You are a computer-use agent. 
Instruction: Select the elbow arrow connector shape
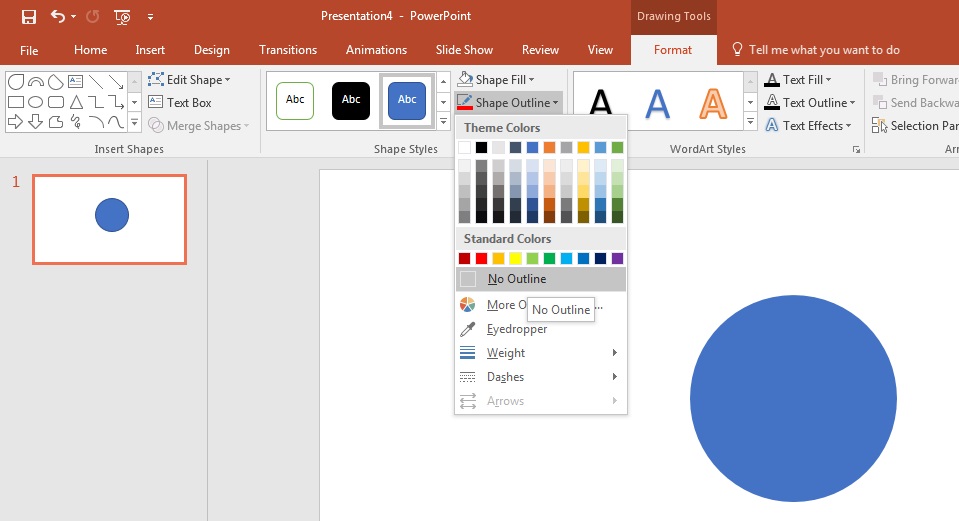click(116, 102)
